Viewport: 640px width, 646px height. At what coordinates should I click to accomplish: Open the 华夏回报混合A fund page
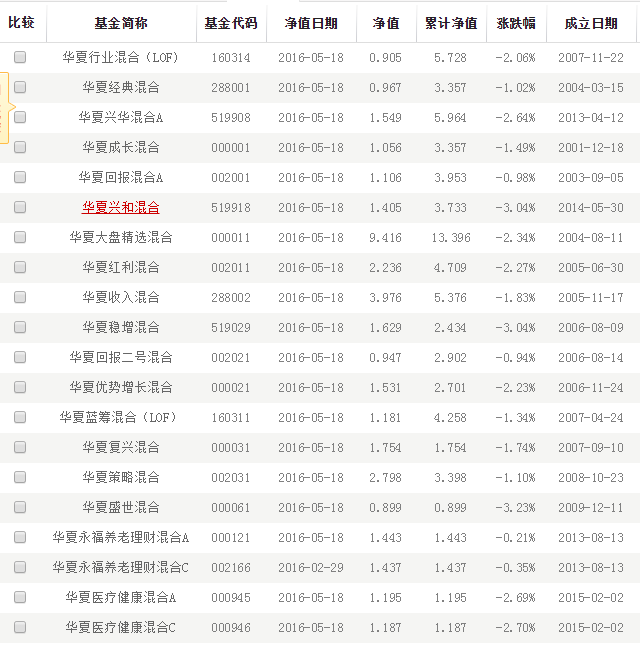coord(121,178)
